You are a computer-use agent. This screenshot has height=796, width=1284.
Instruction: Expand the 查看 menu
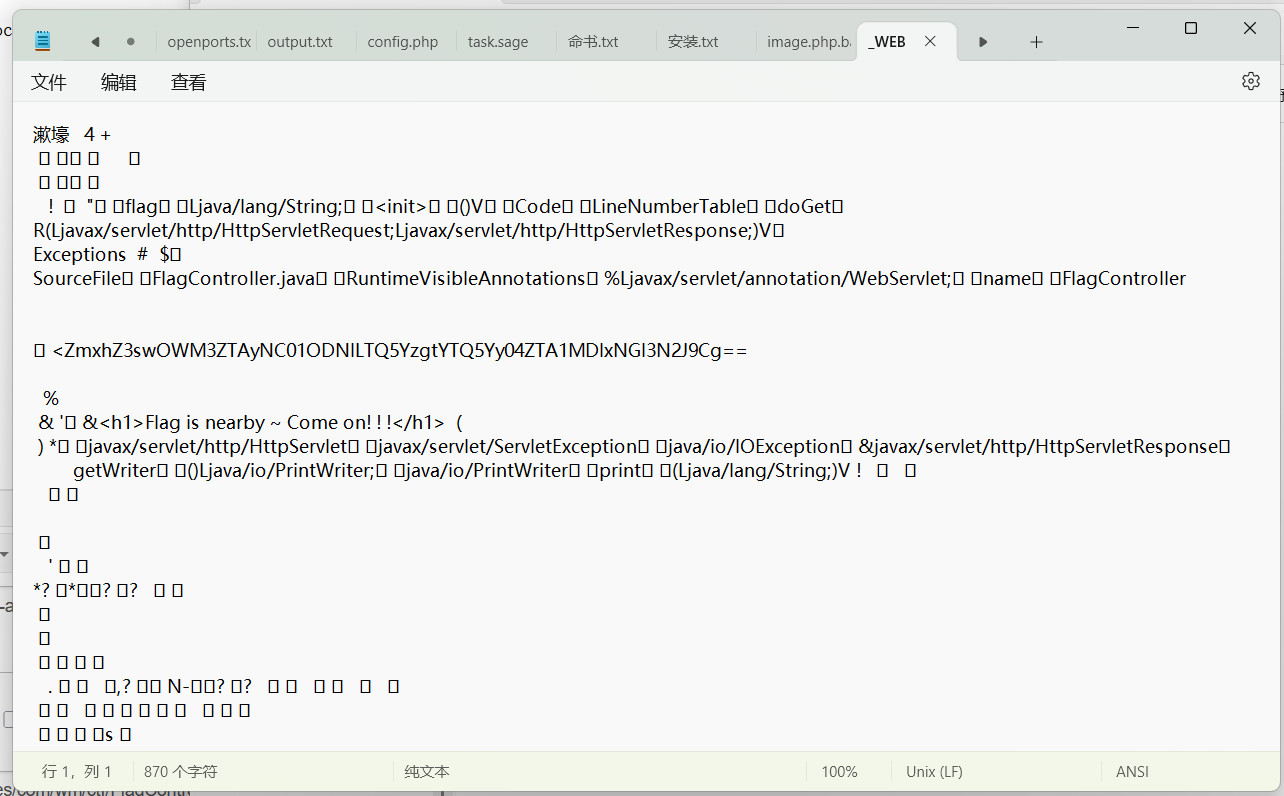[x=188, y=83]
